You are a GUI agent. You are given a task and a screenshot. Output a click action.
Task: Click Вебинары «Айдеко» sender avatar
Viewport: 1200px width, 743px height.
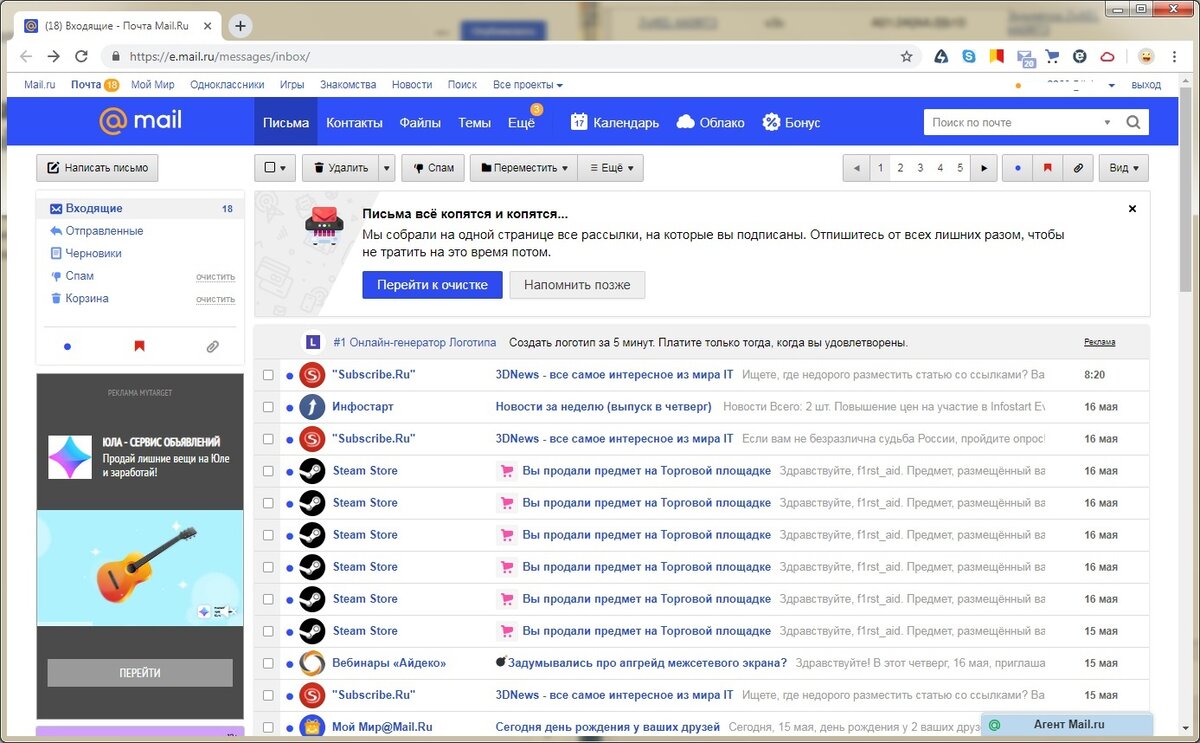(x=312, y=663)
